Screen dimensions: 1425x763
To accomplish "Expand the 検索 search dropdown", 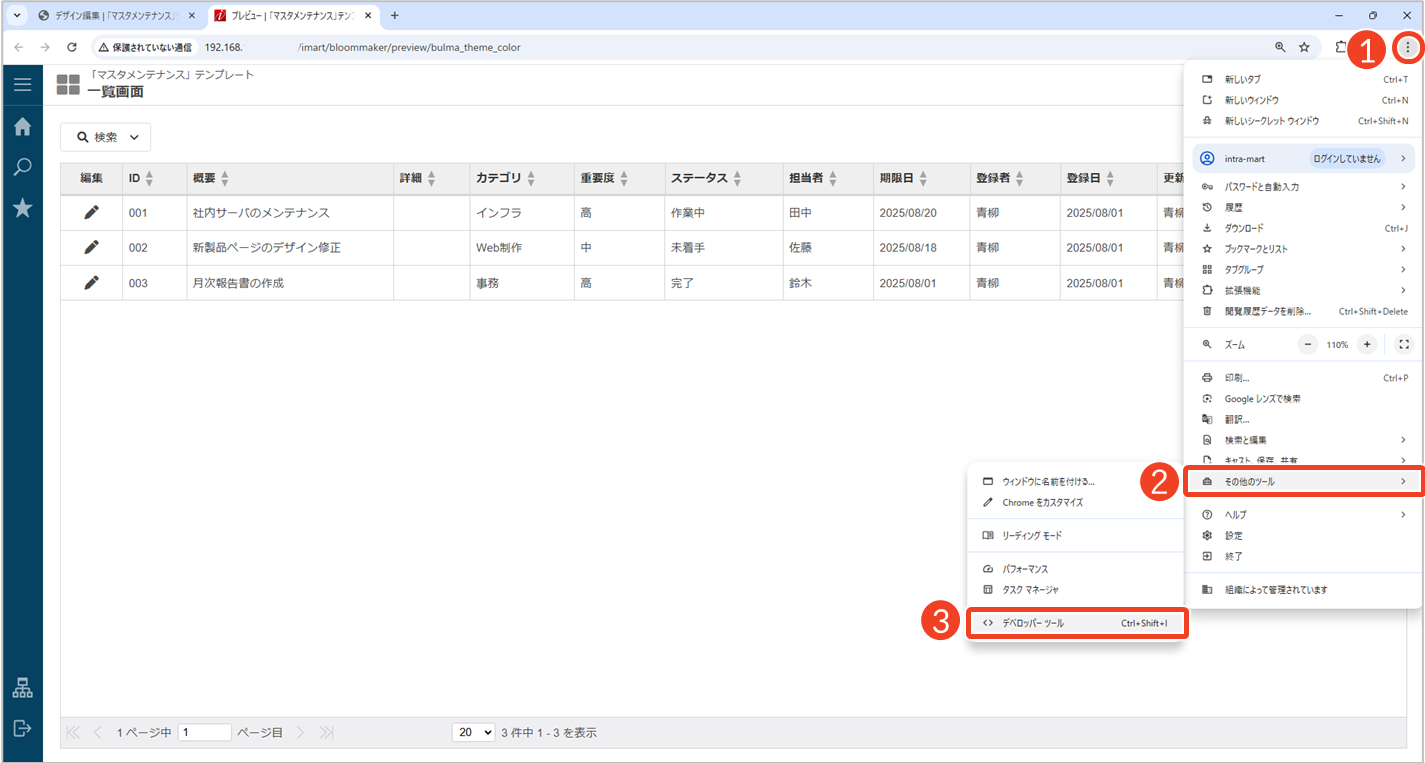I will [106, 137].
